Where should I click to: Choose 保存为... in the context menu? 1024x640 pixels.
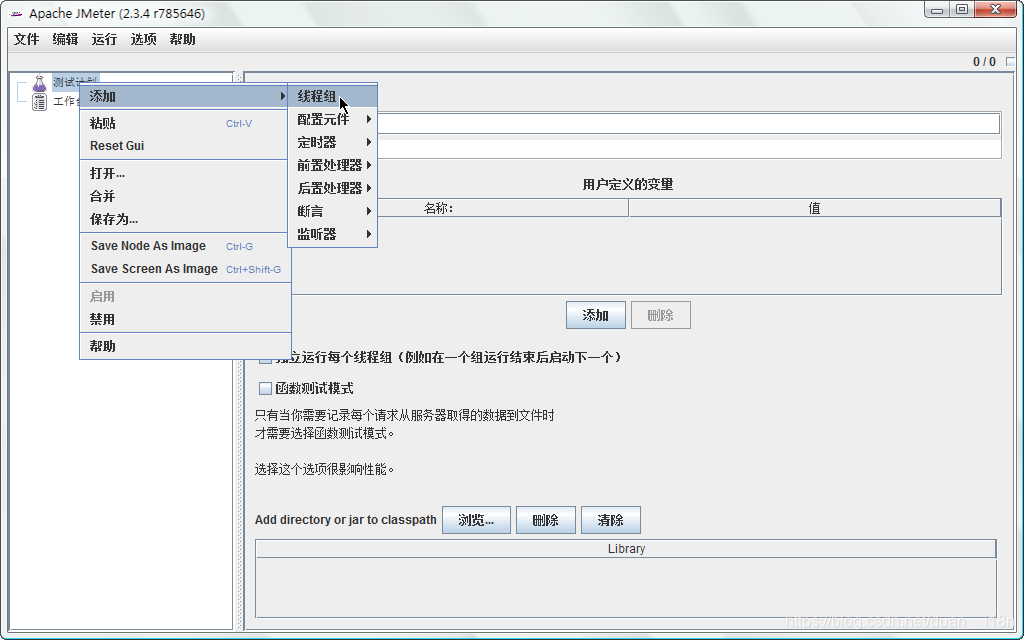coord(185,219)
